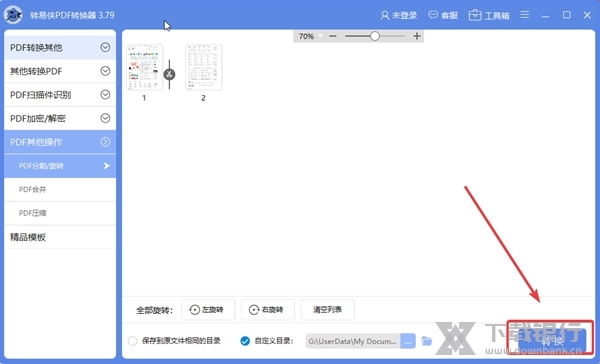Select the PDF分割/旋转 menu item
The image size is (600, 364).
pos(60,166)
